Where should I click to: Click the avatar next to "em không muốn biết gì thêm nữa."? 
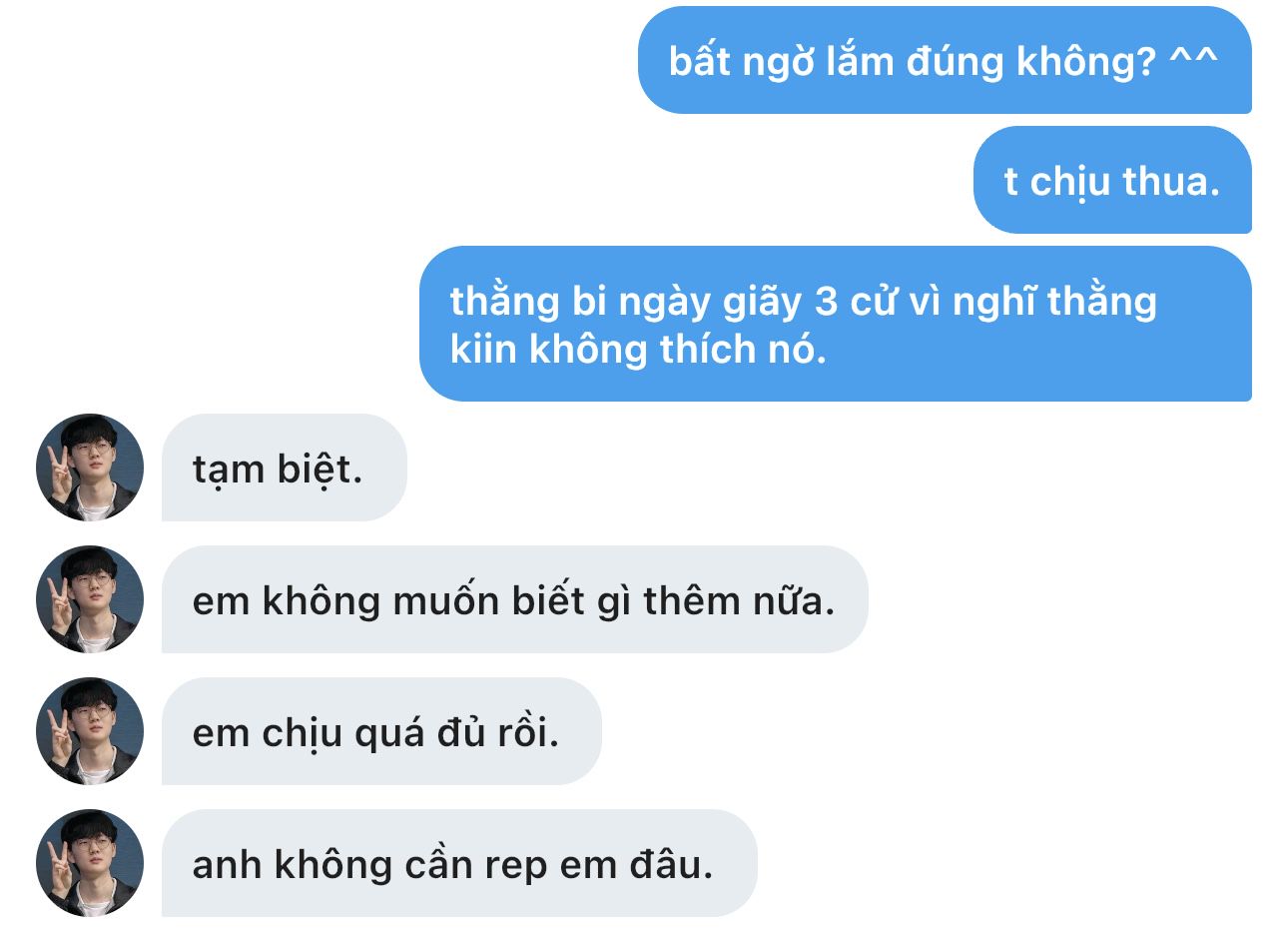(x=90, y=599)
